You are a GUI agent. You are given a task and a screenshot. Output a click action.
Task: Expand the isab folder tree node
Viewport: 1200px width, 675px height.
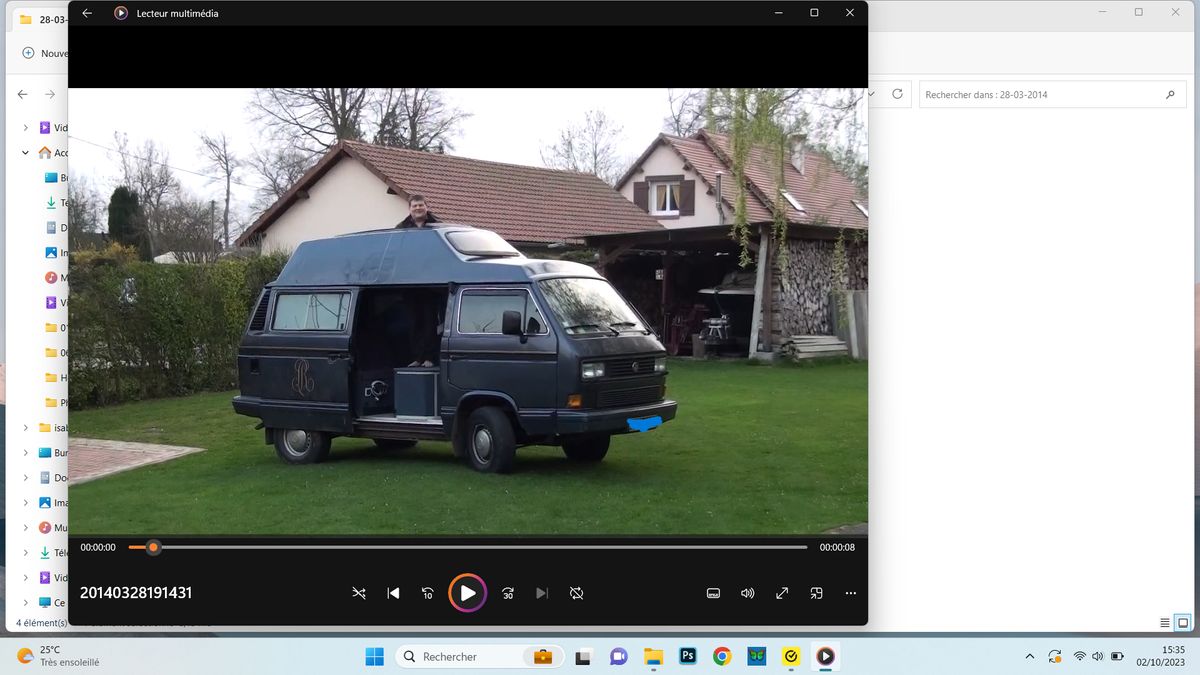point(25,427)
